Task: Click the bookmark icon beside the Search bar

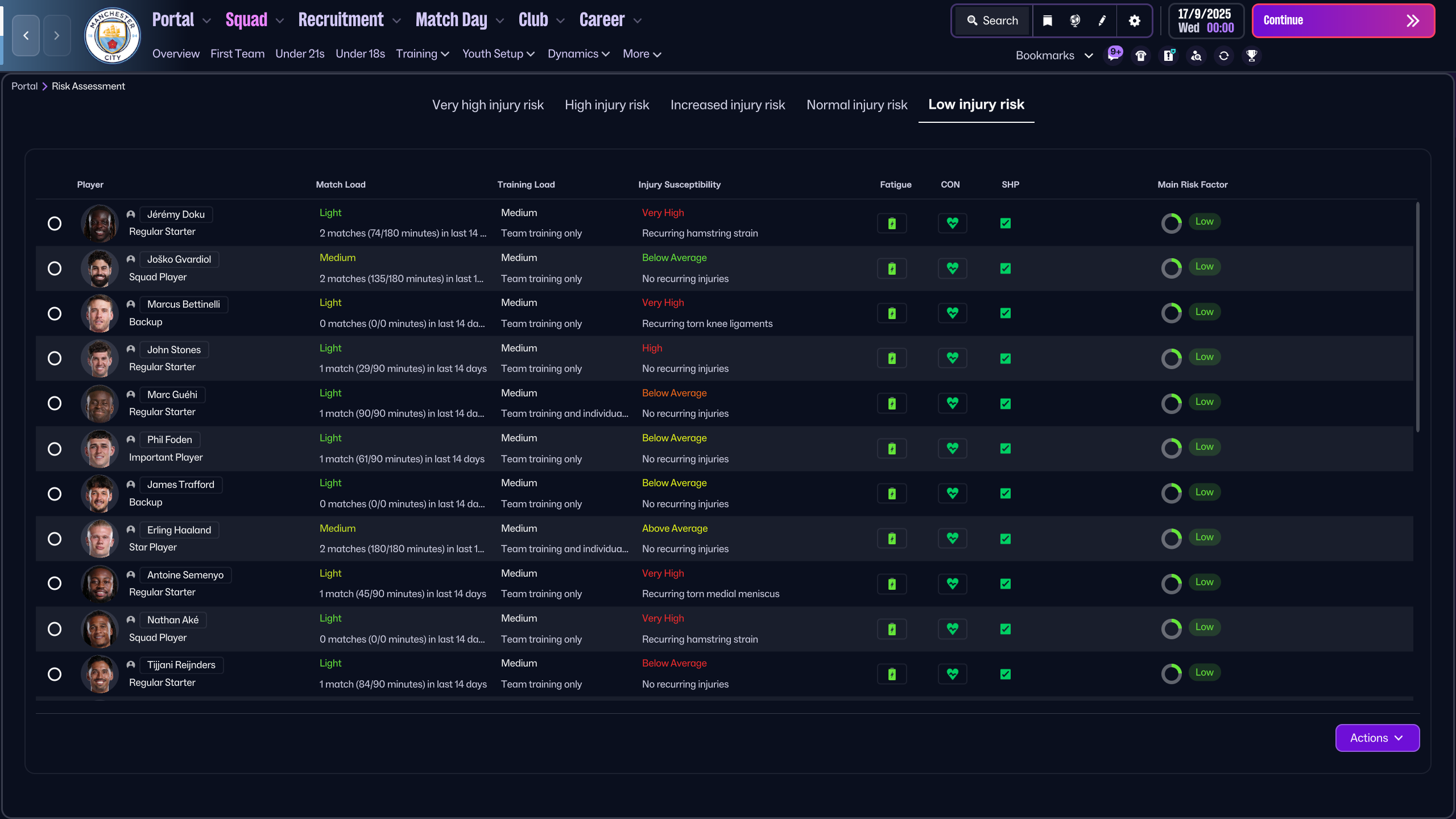Action: [x=1046, y=20]
